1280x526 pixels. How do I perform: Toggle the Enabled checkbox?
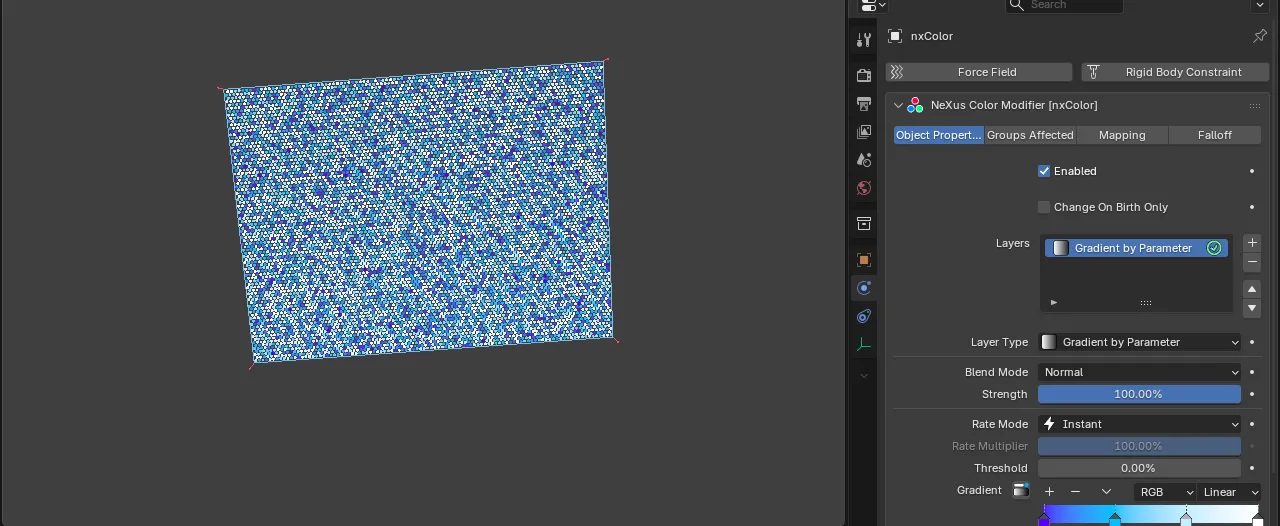(x=1044, y=171)
